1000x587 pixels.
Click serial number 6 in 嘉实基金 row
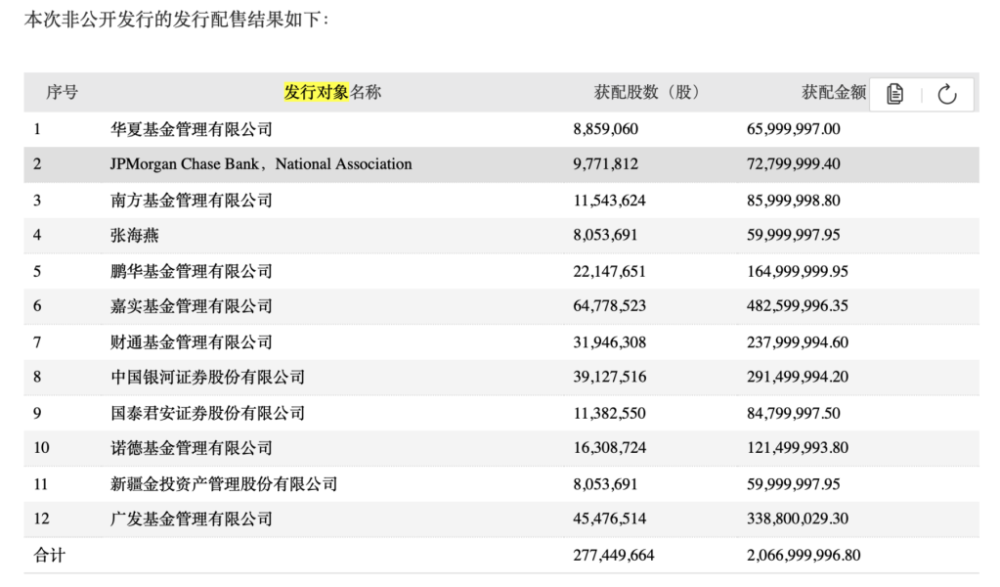[x=37, y=306]
